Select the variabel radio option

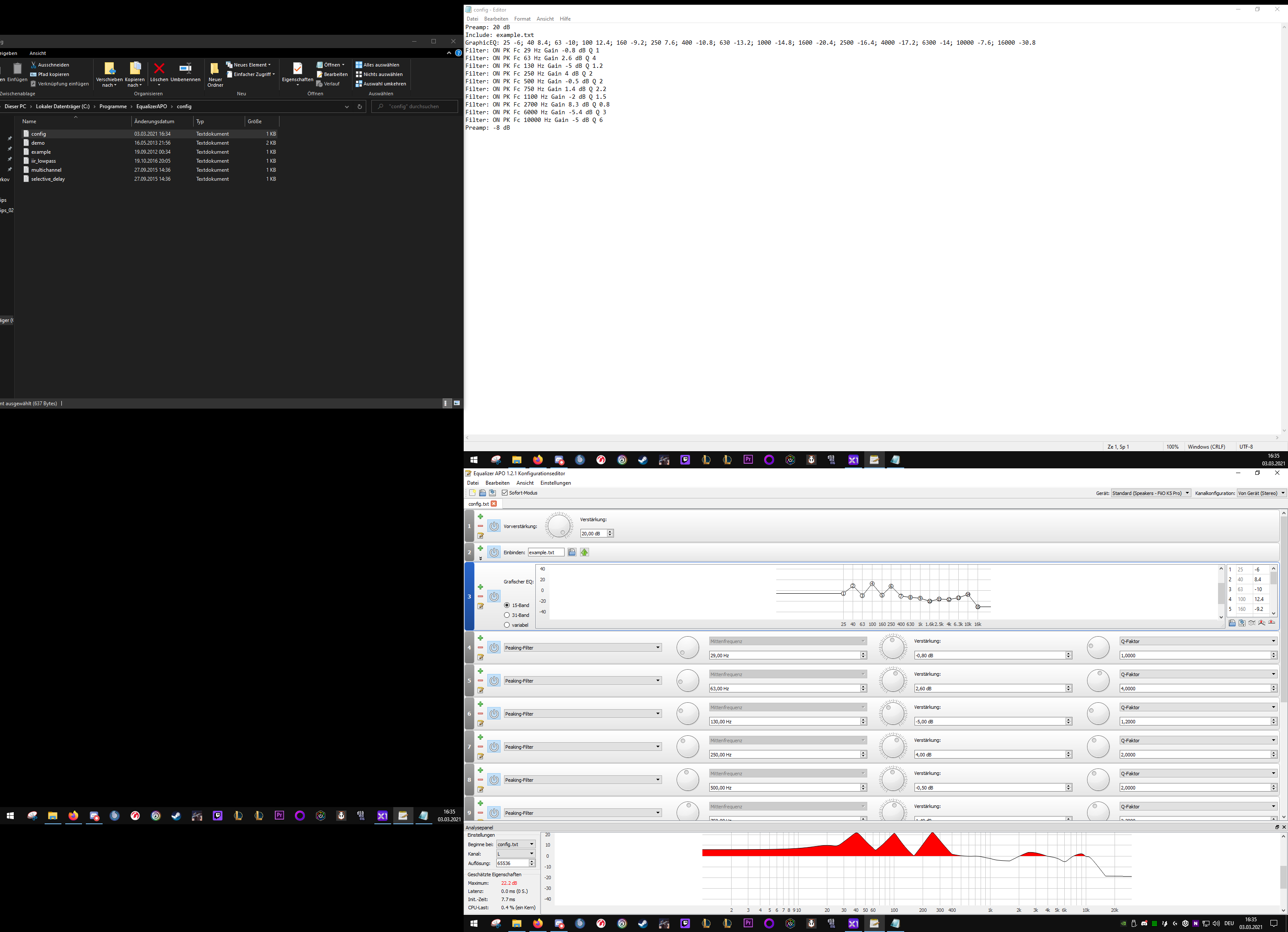(x=507, y=625)
